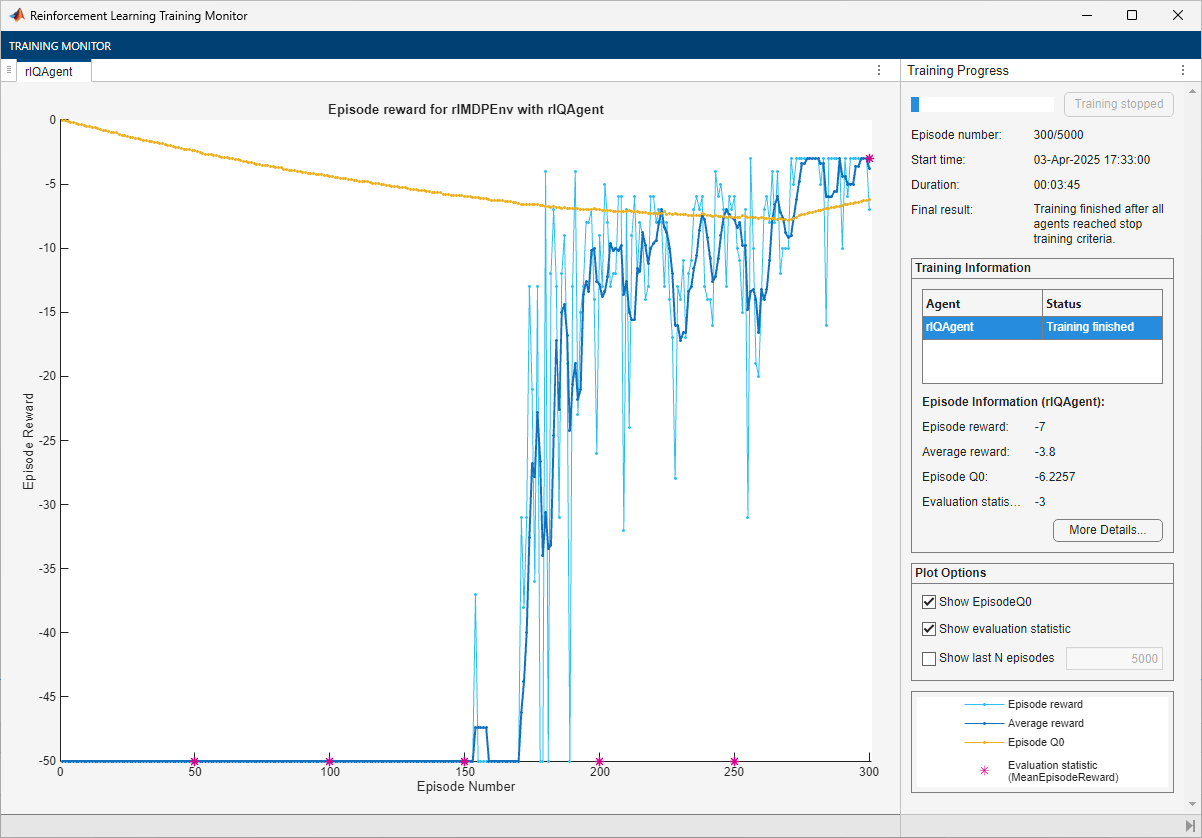The width and height of the screenshot is (1202, 838).
Task: Click the Episode Q0 legend entry
Action: [1035, 742]
